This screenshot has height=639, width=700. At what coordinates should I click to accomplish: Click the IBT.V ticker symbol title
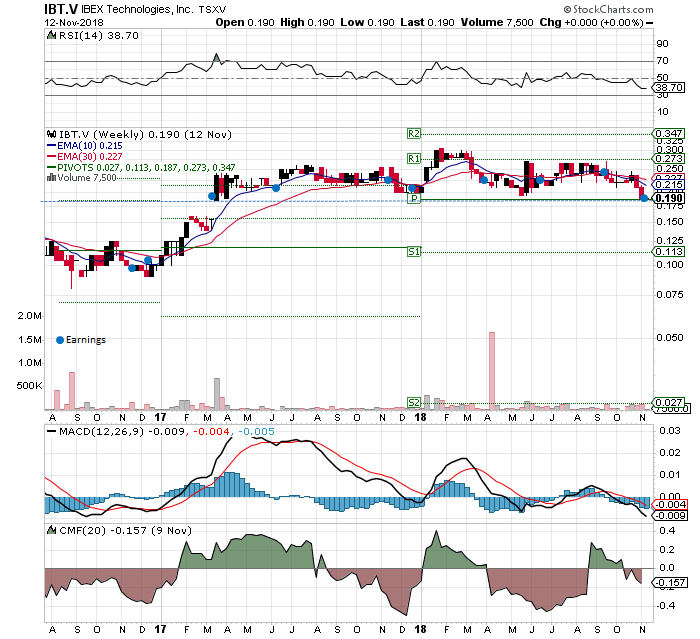tap(61, 9)
